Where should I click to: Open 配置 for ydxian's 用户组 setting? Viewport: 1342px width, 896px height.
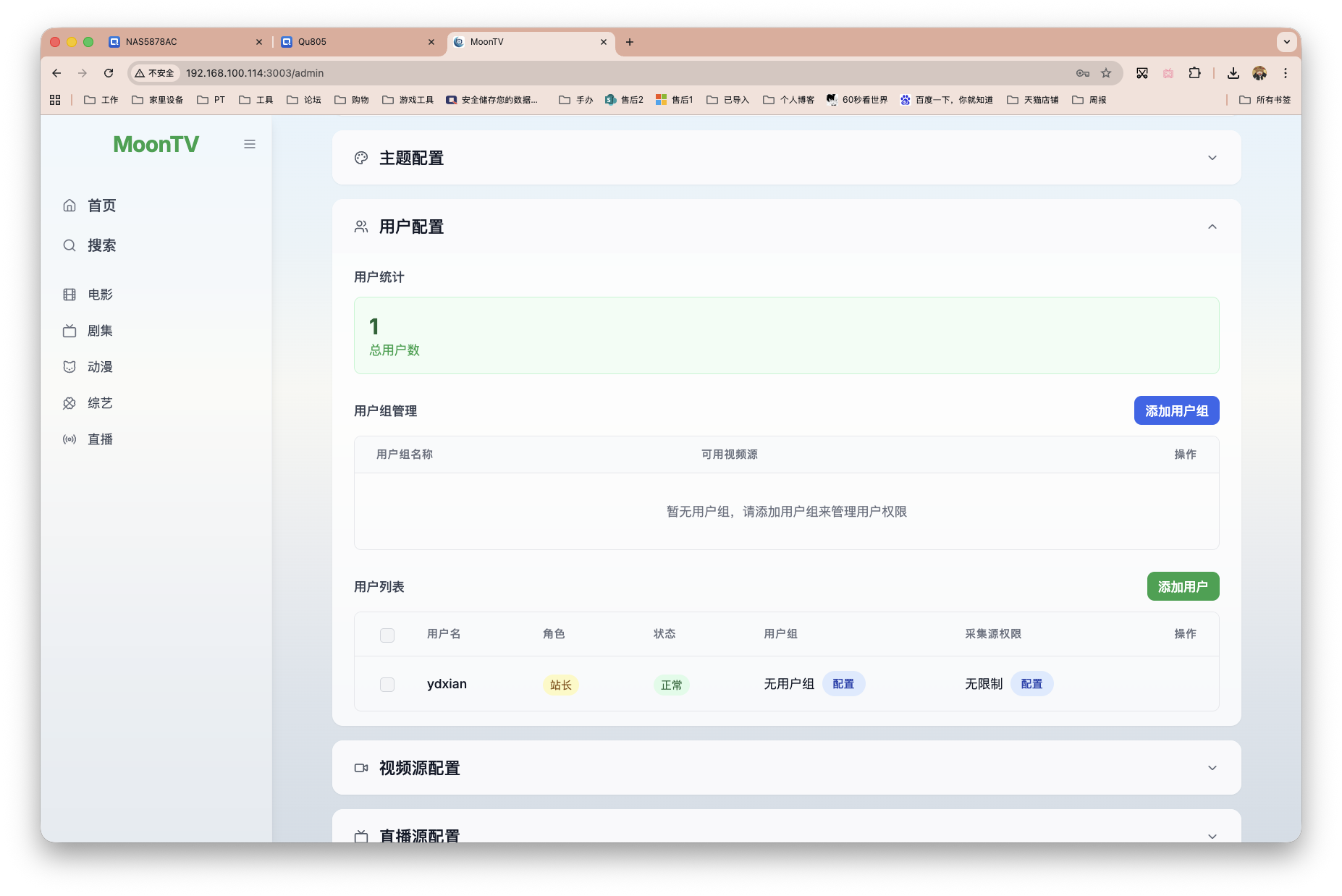pyautogui.click(x=843, y=683)
